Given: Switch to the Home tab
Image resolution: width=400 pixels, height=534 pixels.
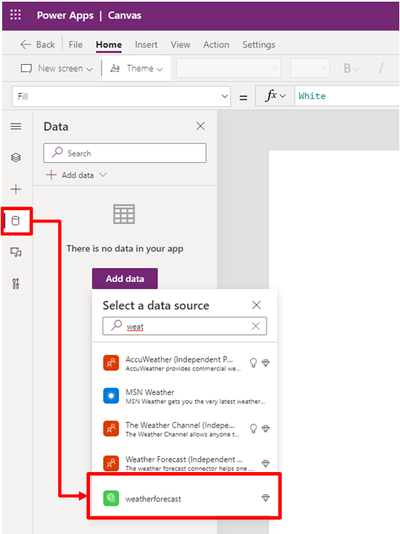Looking at the screenshot, I should coord(109,45).
